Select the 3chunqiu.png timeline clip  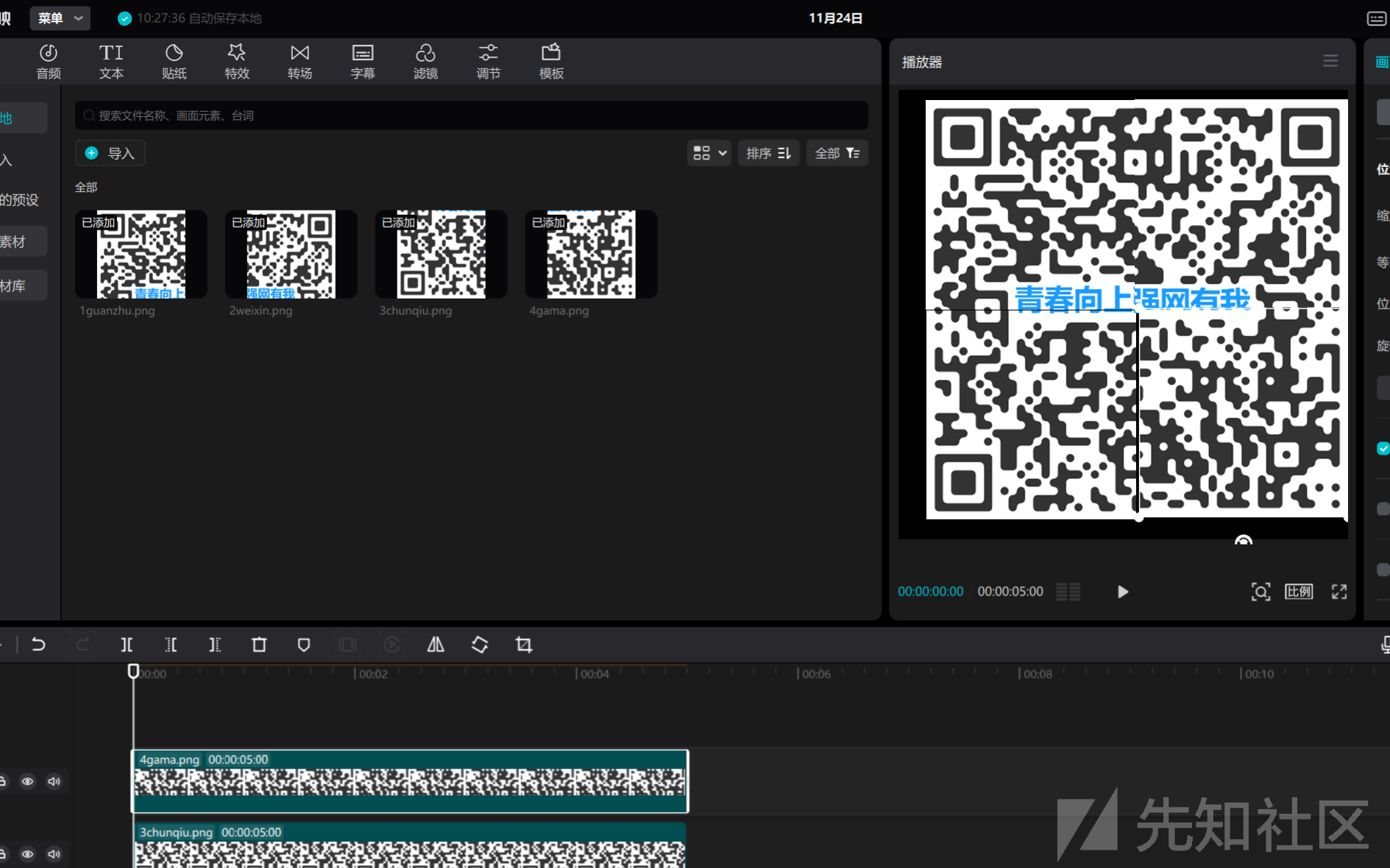point(410,845)
